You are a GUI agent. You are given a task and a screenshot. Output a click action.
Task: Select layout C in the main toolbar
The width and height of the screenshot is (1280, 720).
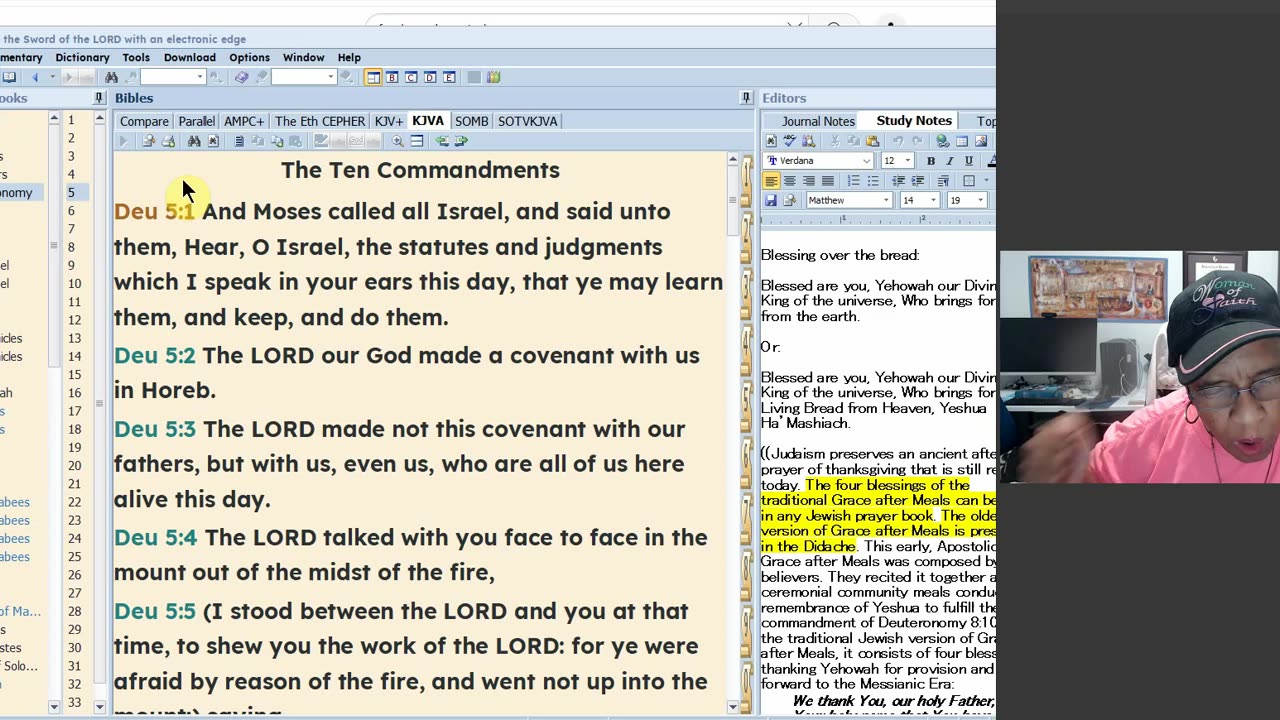point(411,77)
